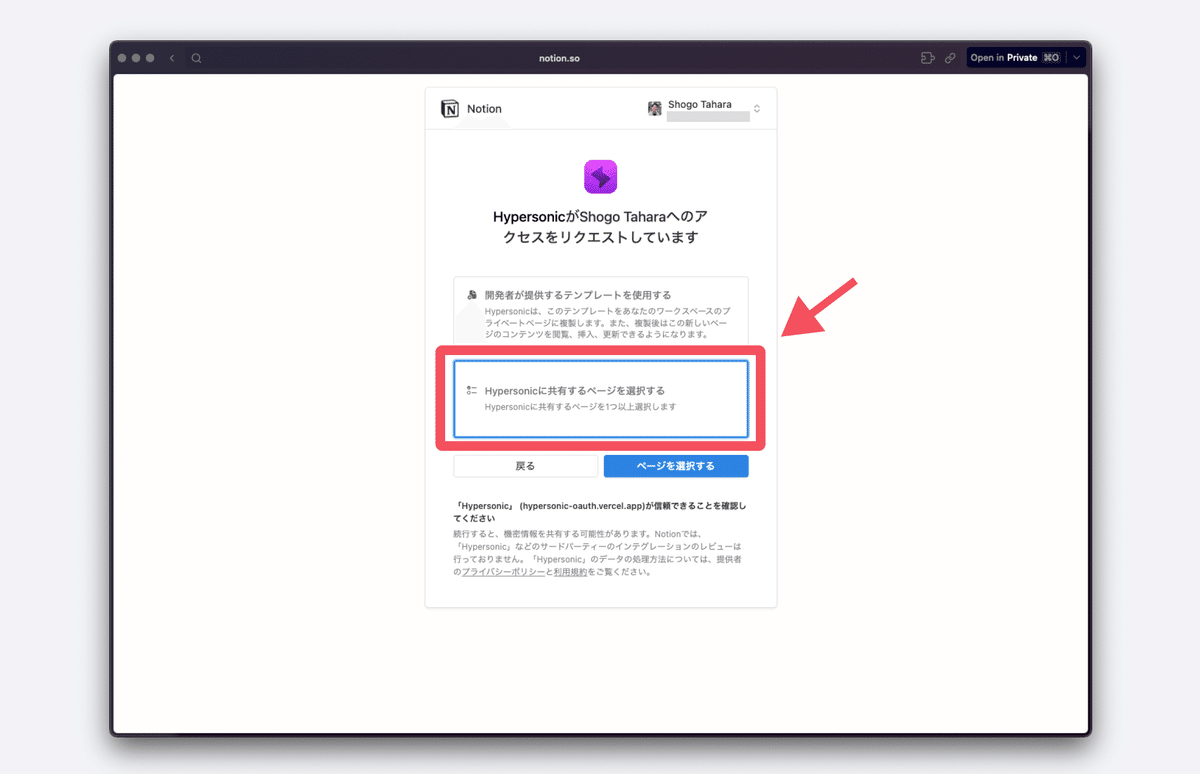The image size is (1200, 774).
Task: Click the purple Hypersonic app icon
Action: click(x=601, y=177)
